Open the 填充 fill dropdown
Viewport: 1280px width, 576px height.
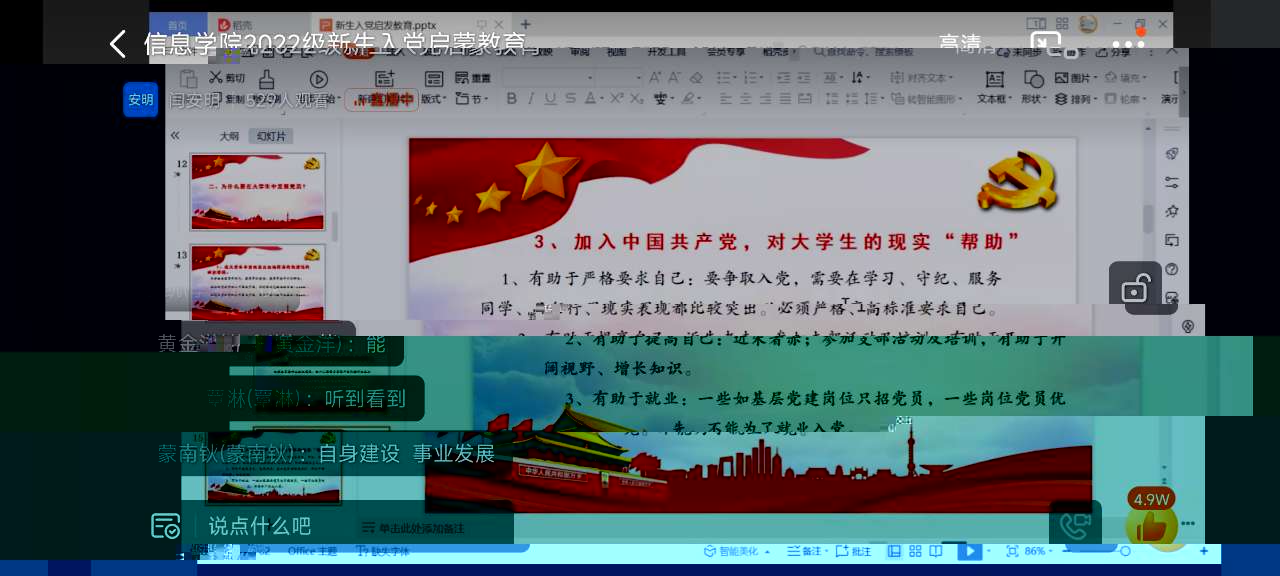click(x=1124, y=78)
